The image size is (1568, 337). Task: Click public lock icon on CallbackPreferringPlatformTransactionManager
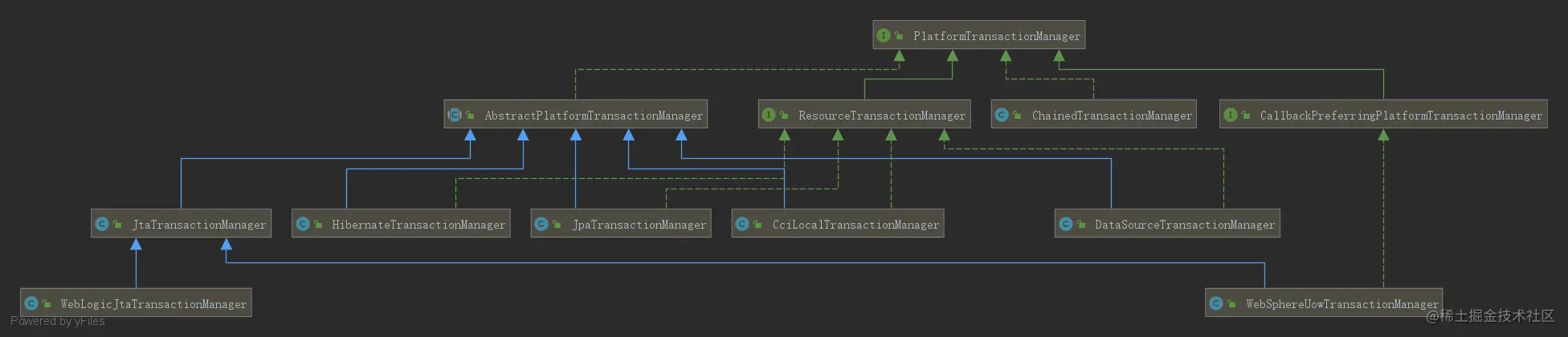(1245, 116)
